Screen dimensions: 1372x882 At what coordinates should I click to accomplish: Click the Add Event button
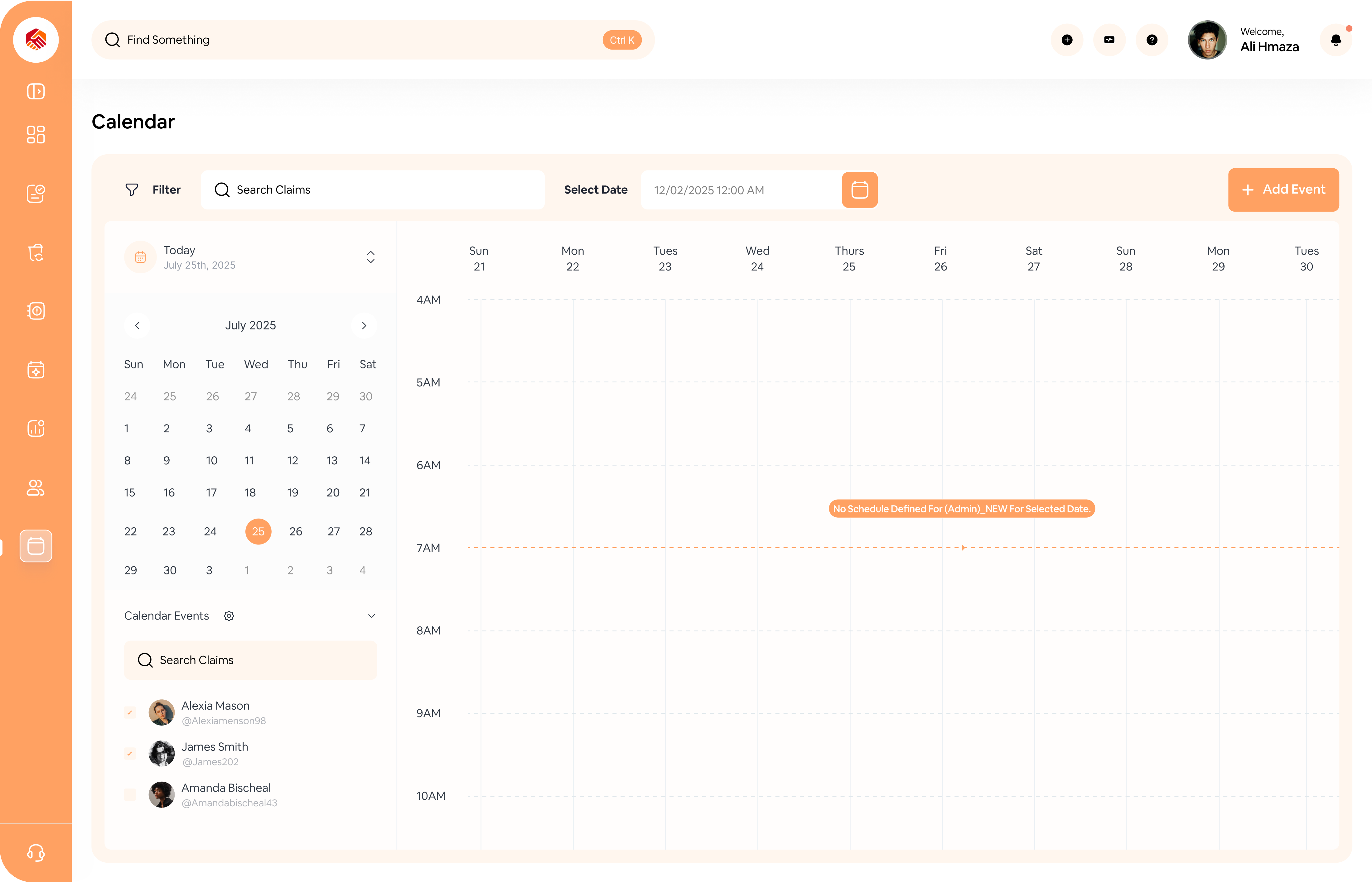point(1283,189)
